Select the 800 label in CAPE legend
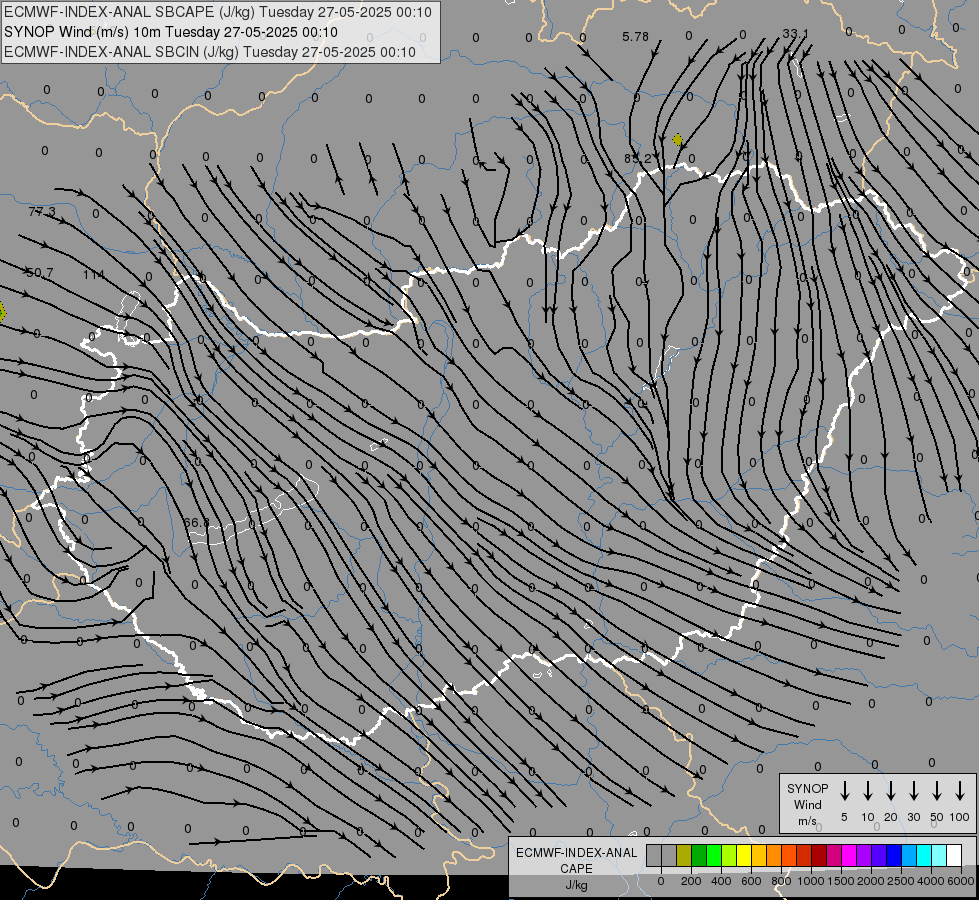The image size is (979, 900). [x=781, y=881]
